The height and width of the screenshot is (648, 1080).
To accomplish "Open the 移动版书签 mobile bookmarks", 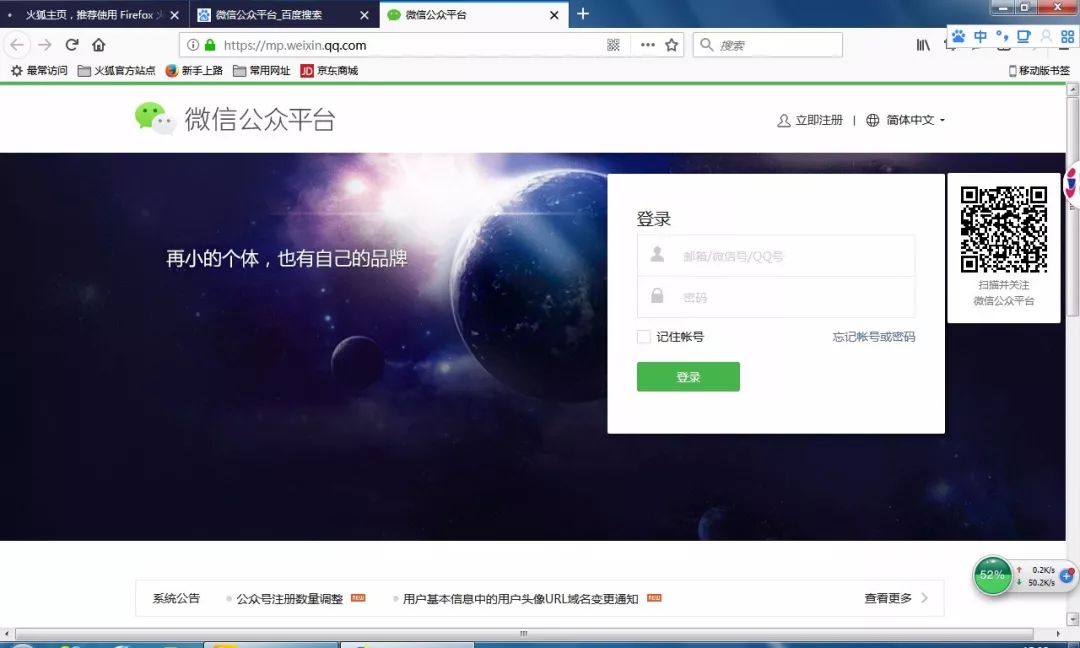I will pos(1039,70).
